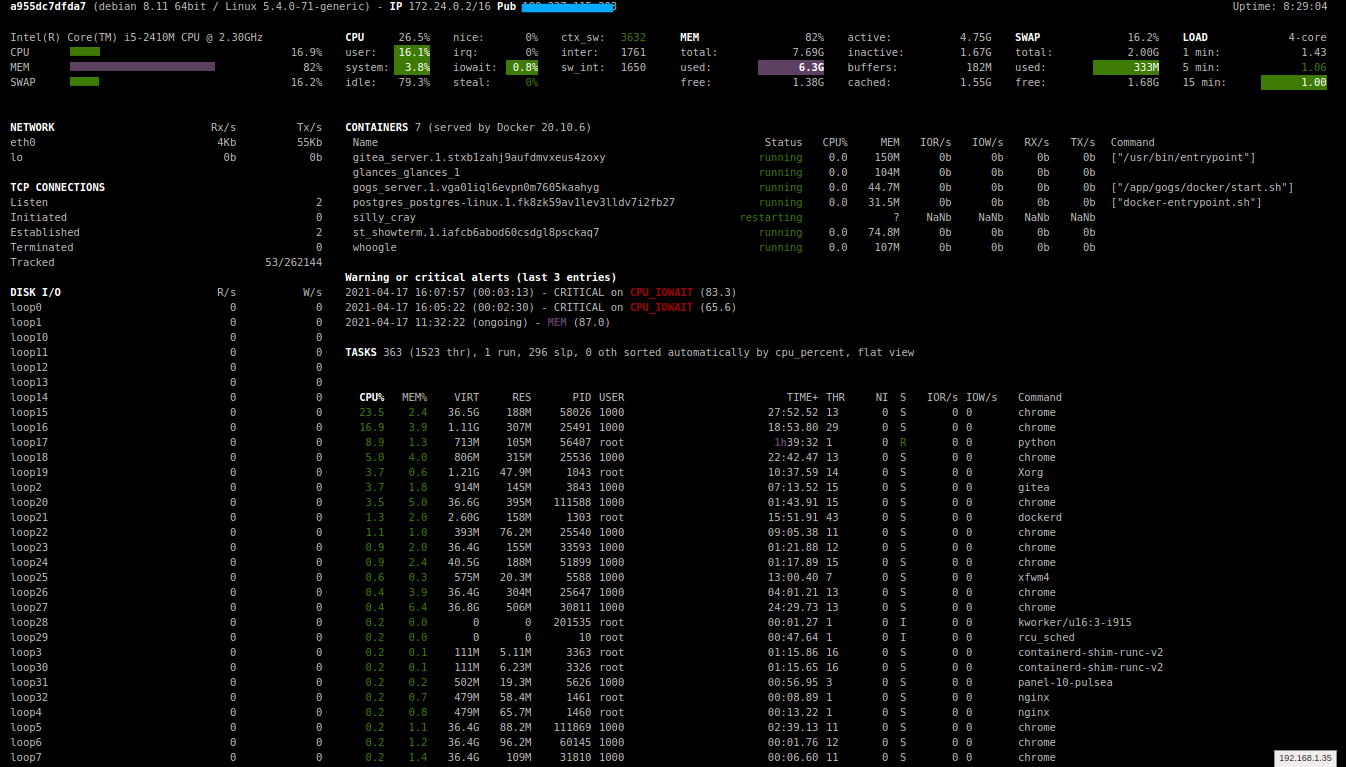Viewport: 1346px width, 767px height.
Task: Select the silly_cray container row
Action: click(384, 217)
